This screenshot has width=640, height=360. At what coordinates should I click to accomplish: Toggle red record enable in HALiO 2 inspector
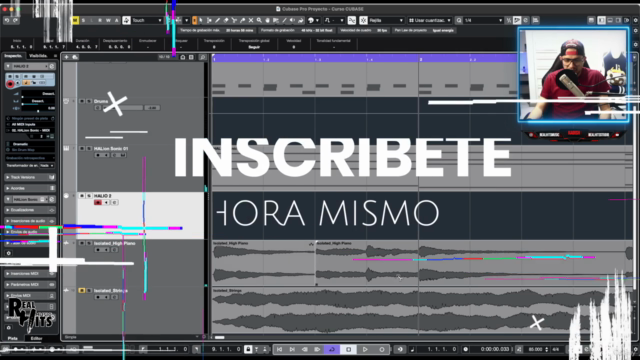[x=10, y=84]
